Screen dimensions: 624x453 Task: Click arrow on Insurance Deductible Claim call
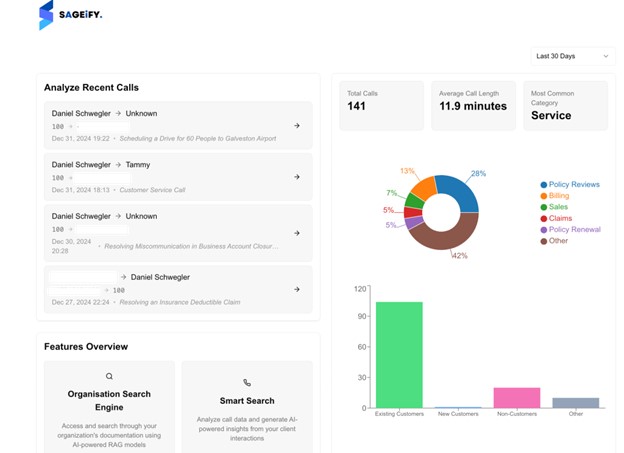(297, 289)
